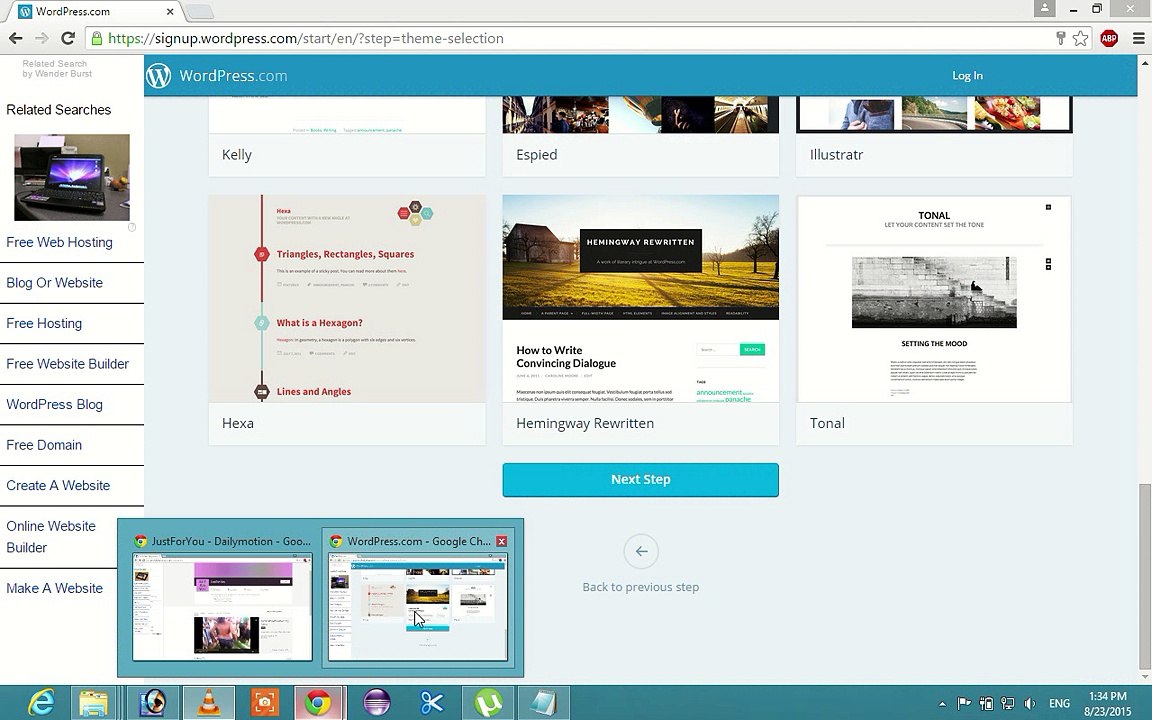
Task: Select the Hexa theme
Action: (x=347, y=320)
